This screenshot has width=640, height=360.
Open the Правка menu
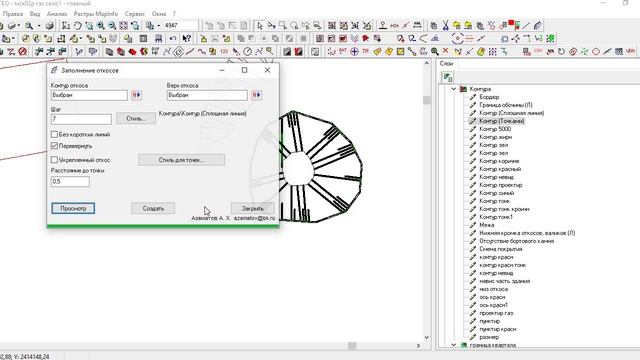[x=13, y=13]
